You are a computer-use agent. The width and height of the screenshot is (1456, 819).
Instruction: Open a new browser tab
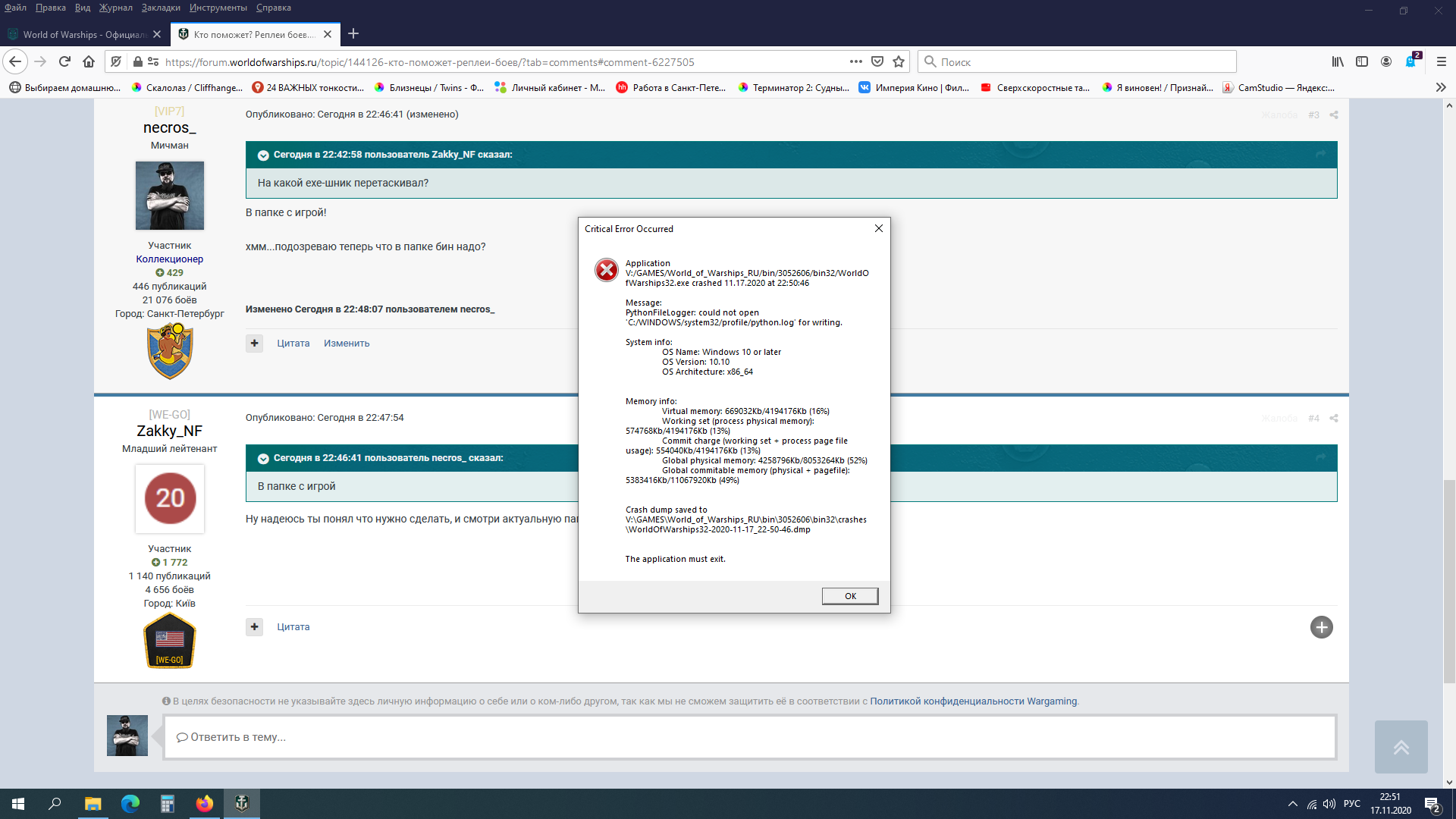coord(353,33)
